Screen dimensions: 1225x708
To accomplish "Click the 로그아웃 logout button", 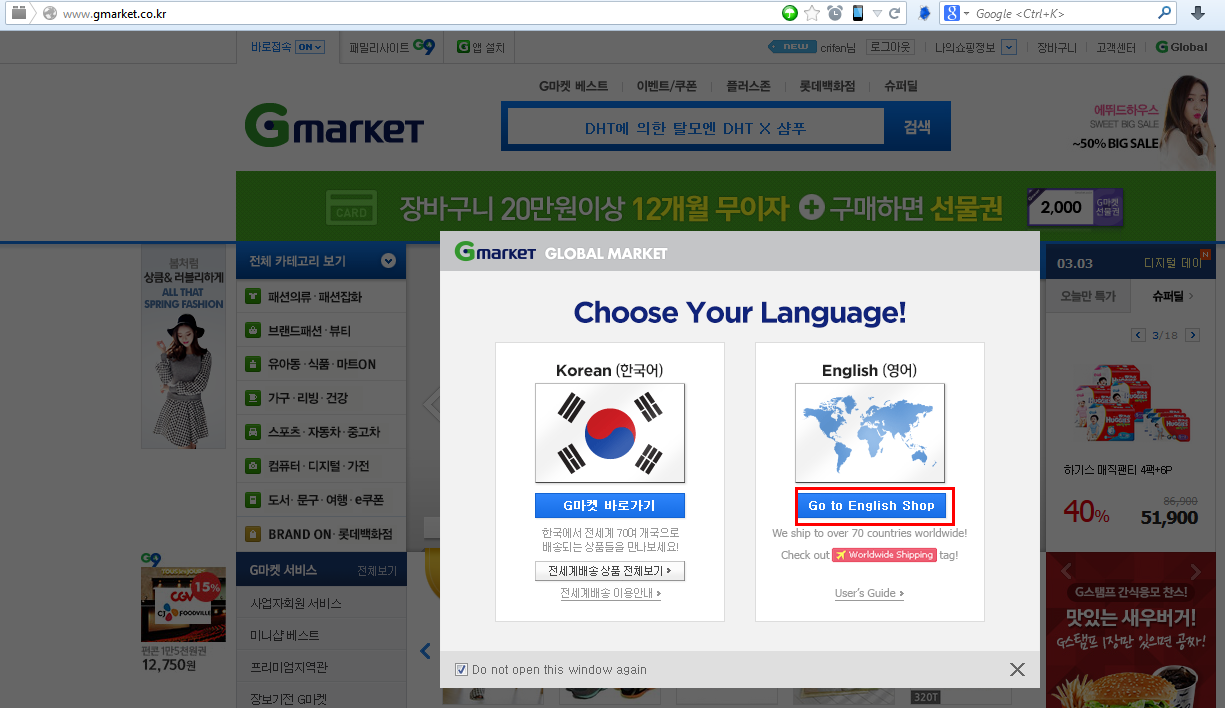I will (x=890, y=47).
